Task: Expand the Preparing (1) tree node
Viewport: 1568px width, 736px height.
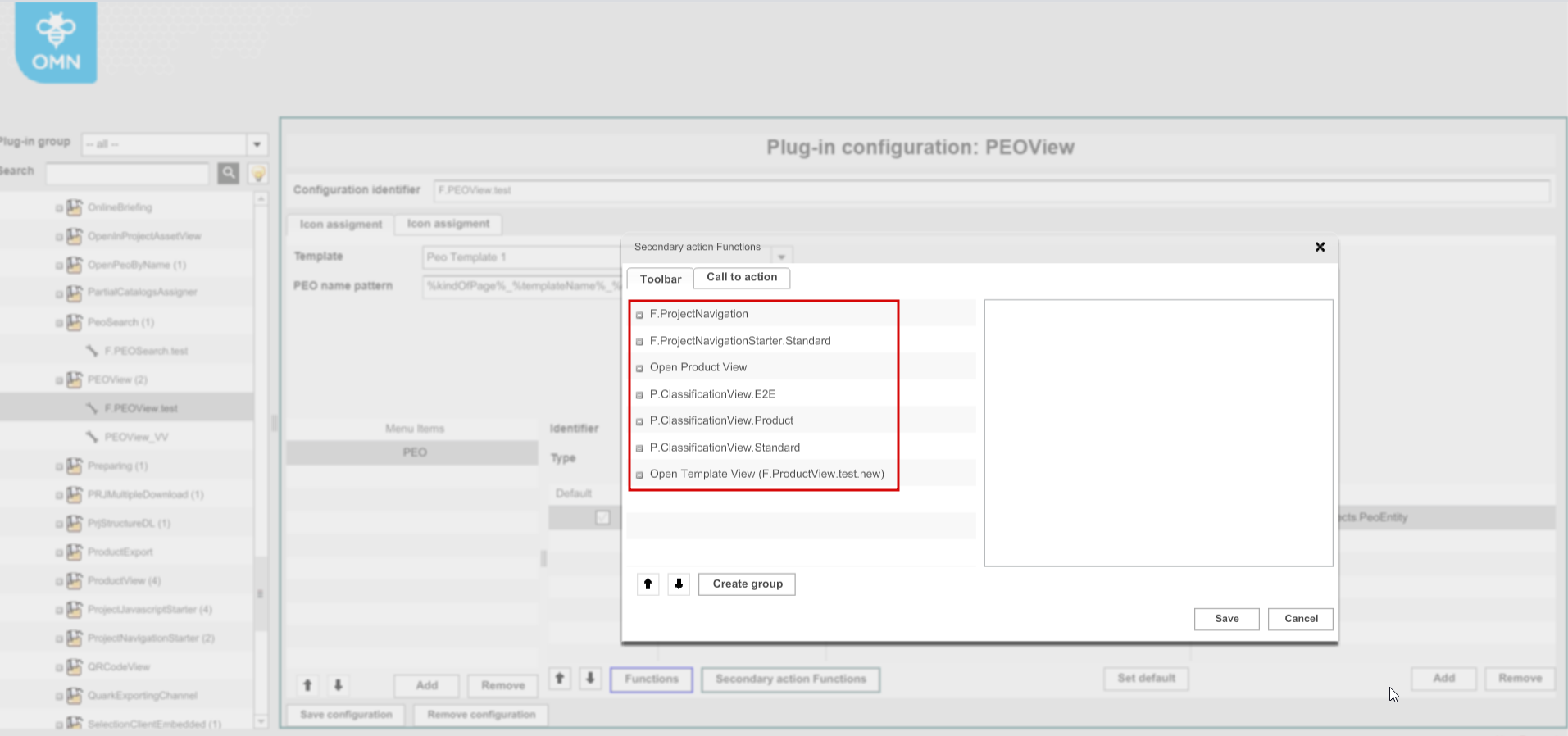Action: (x=59, y=466)
